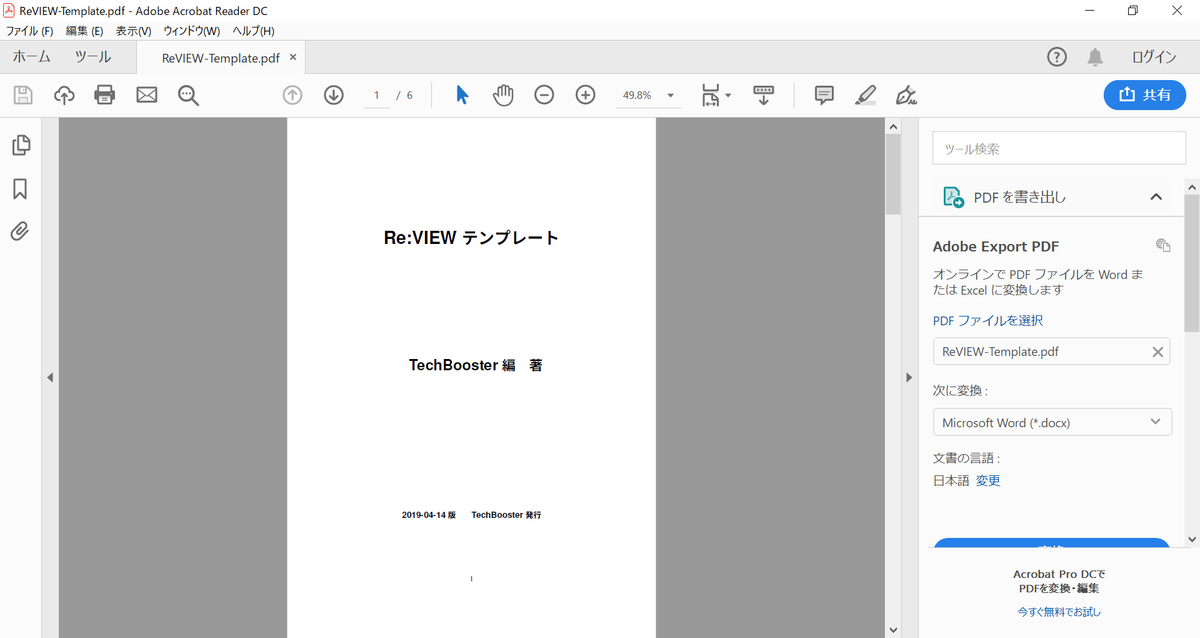Switch to the ツール tab
1200x638 pixels.
click(93, 57)
